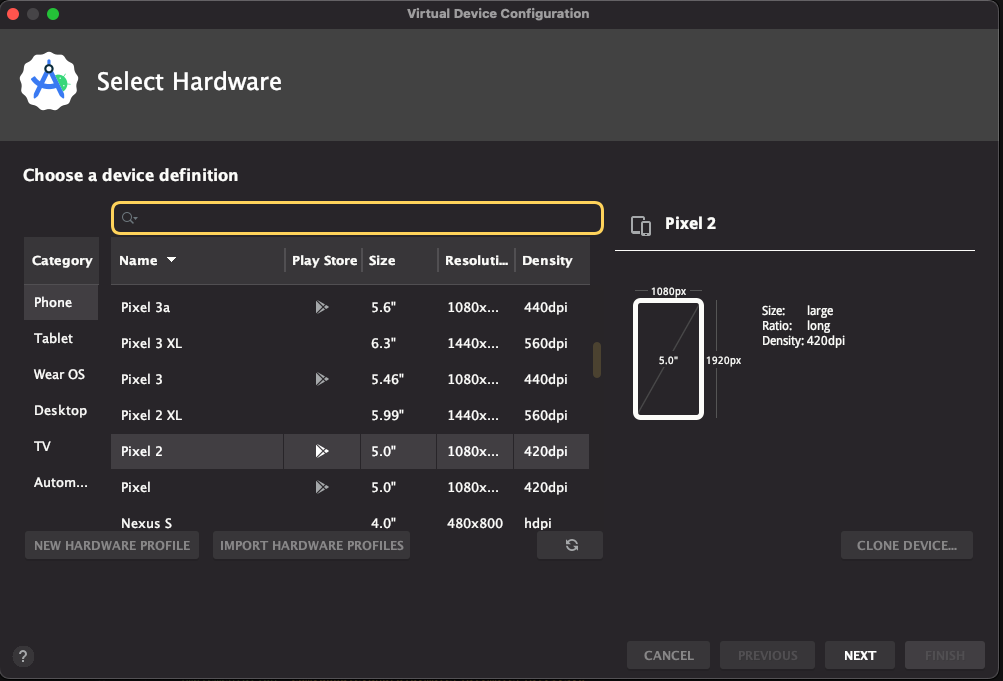This screenshot has width=1003, height=681.
Task: Select the Tablet category
Action: click(61, 338)
